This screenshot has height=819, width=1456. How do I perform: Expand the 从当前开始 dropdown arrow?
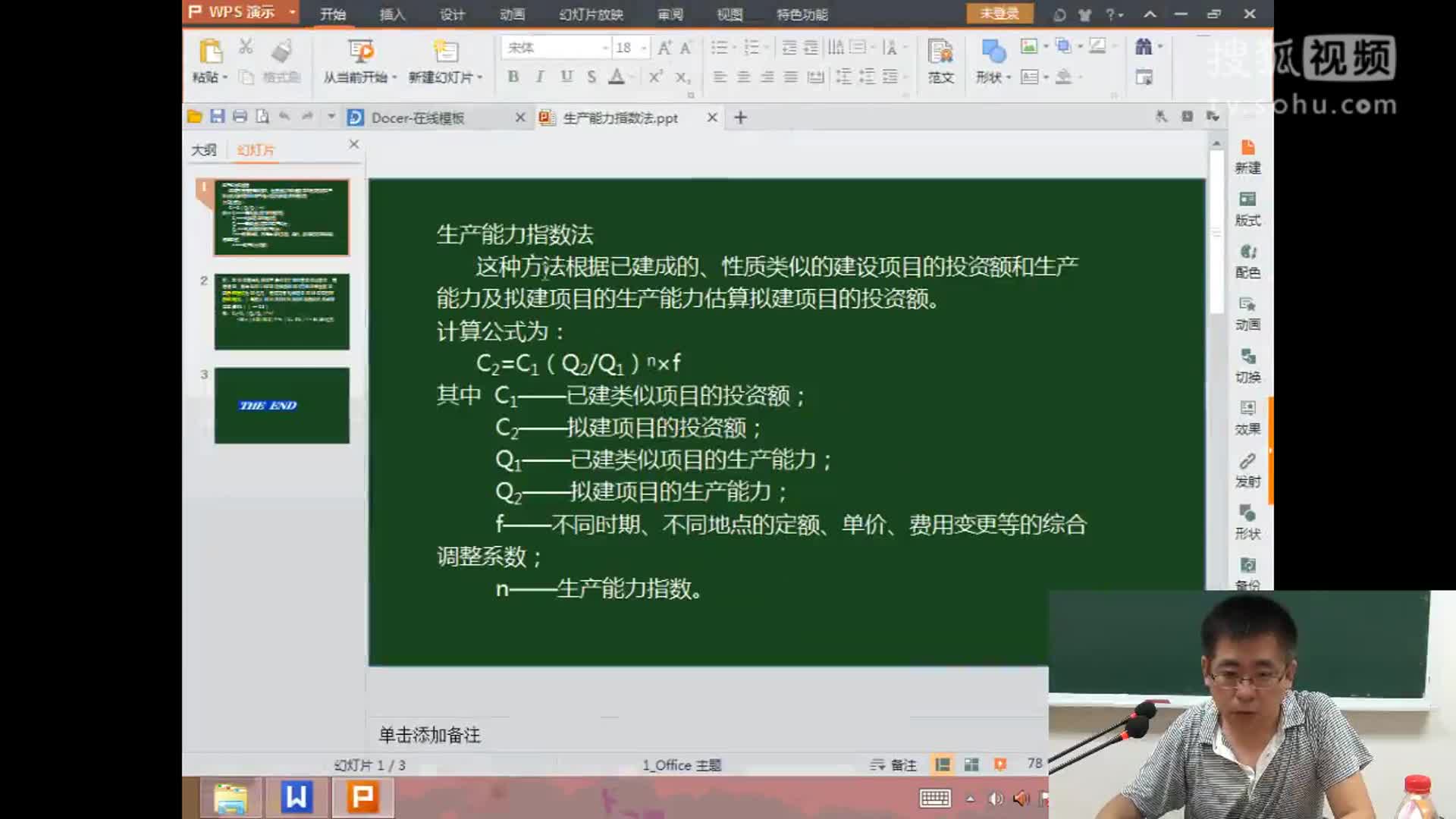pyautogui.click(x=394, y=77)
